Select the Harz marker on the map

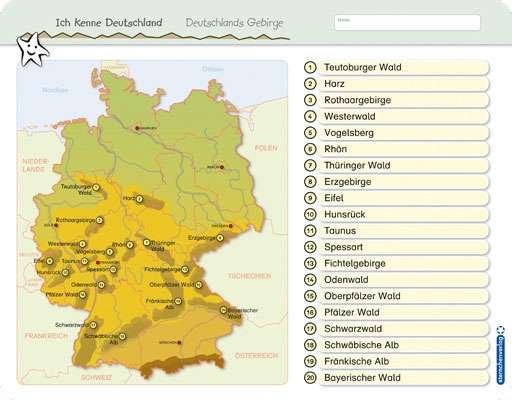pos(139,199)
